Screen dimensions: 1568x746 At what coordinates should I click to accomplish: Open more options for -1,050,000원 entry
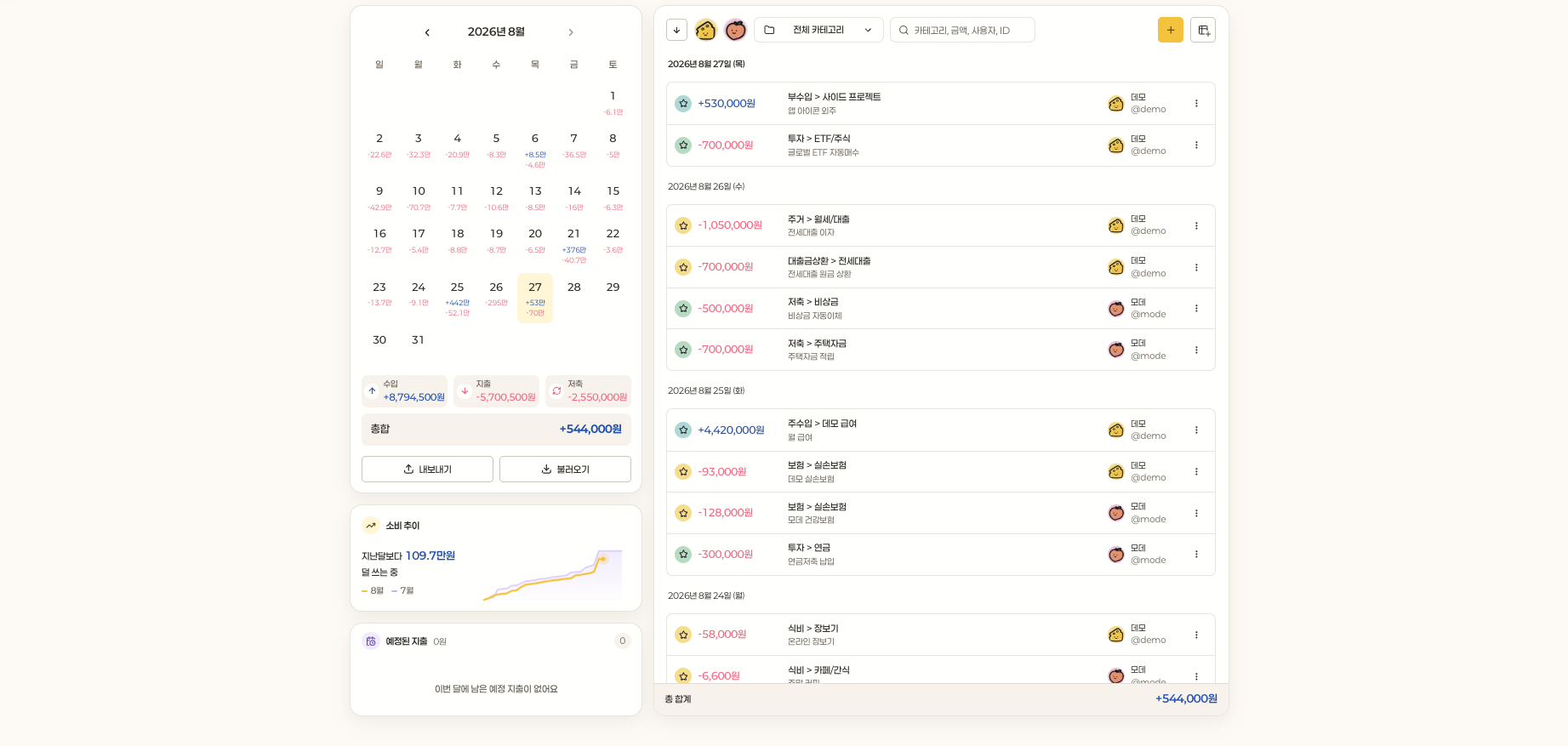point(1196,225)
